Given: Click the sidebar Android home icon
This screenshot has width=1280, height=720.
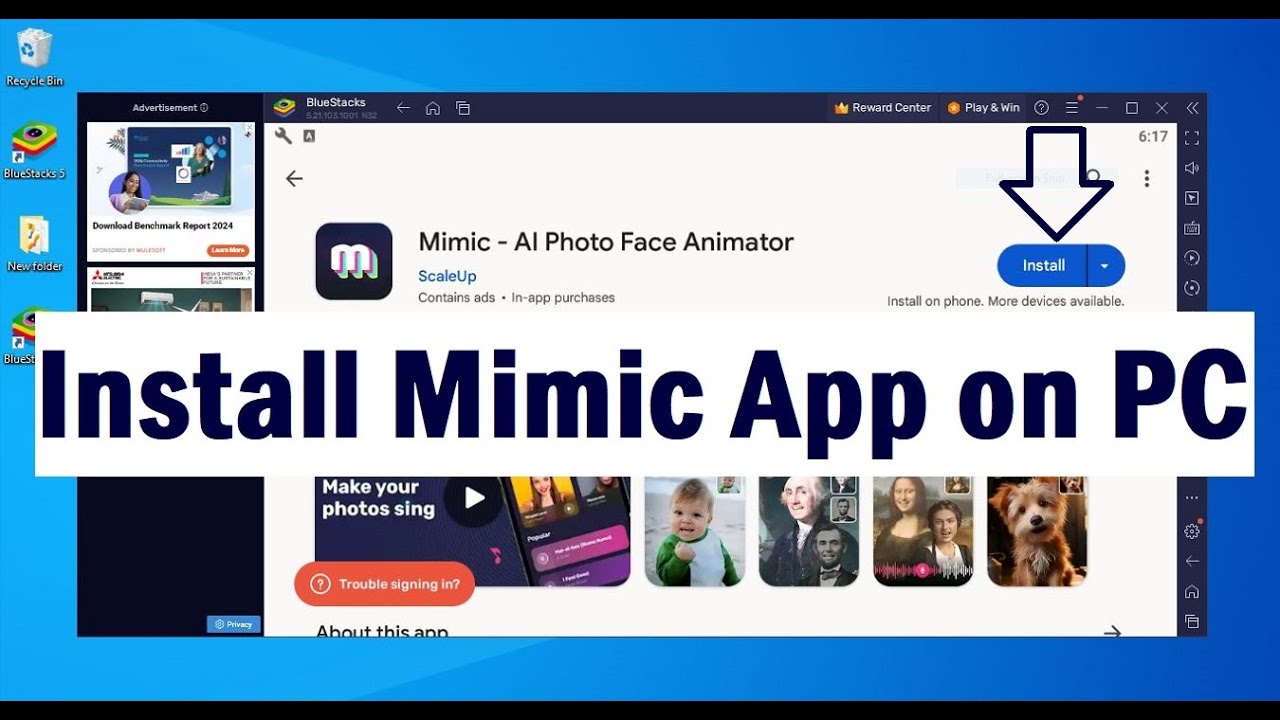Looking at the screenshot, I should tap(1191, 592).
